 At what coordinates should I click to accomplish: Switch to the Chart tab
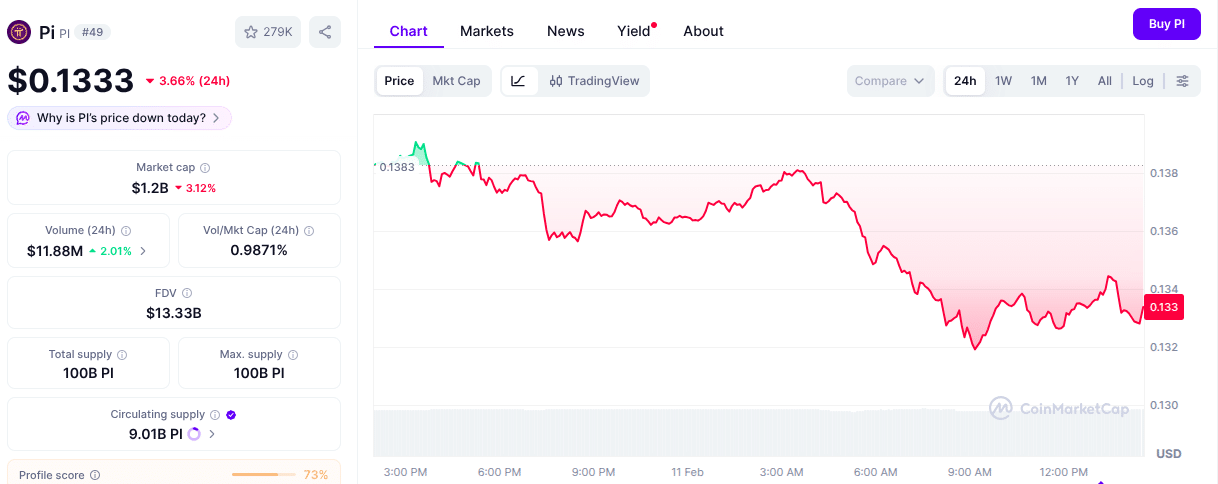408,31
